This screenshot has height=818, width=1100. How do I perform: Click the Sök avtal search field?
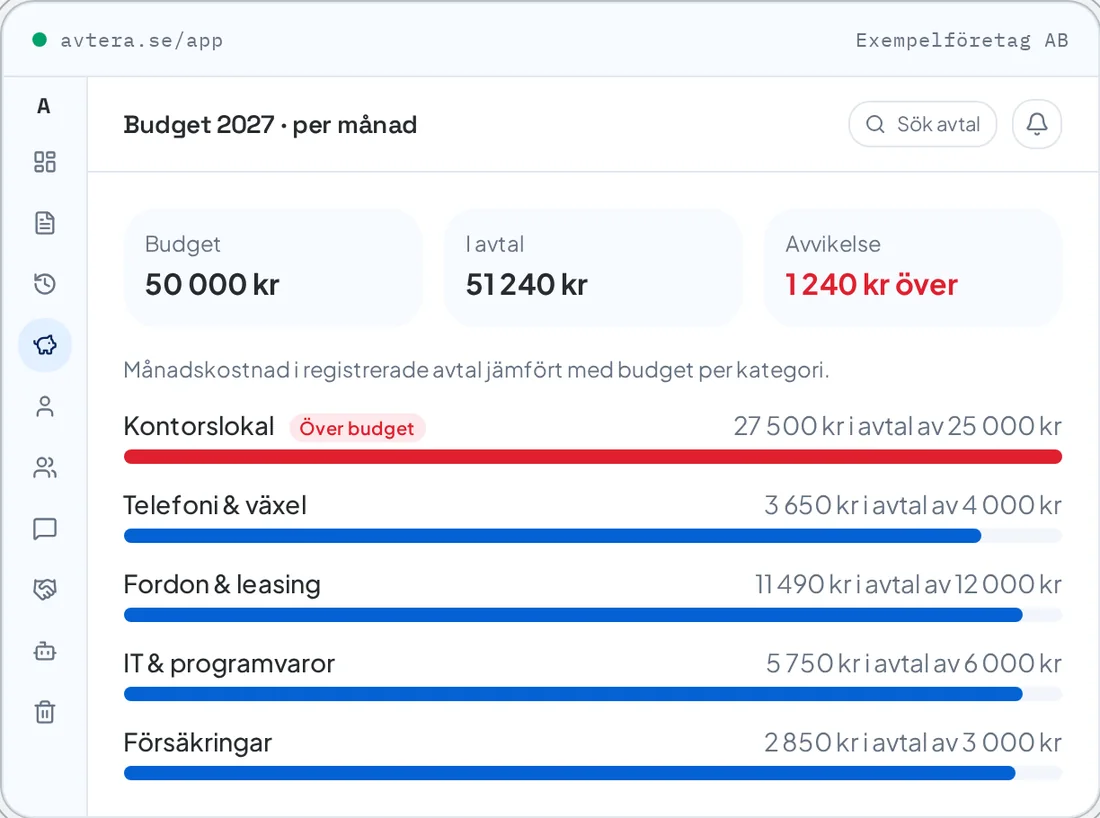tap(923, 124)
